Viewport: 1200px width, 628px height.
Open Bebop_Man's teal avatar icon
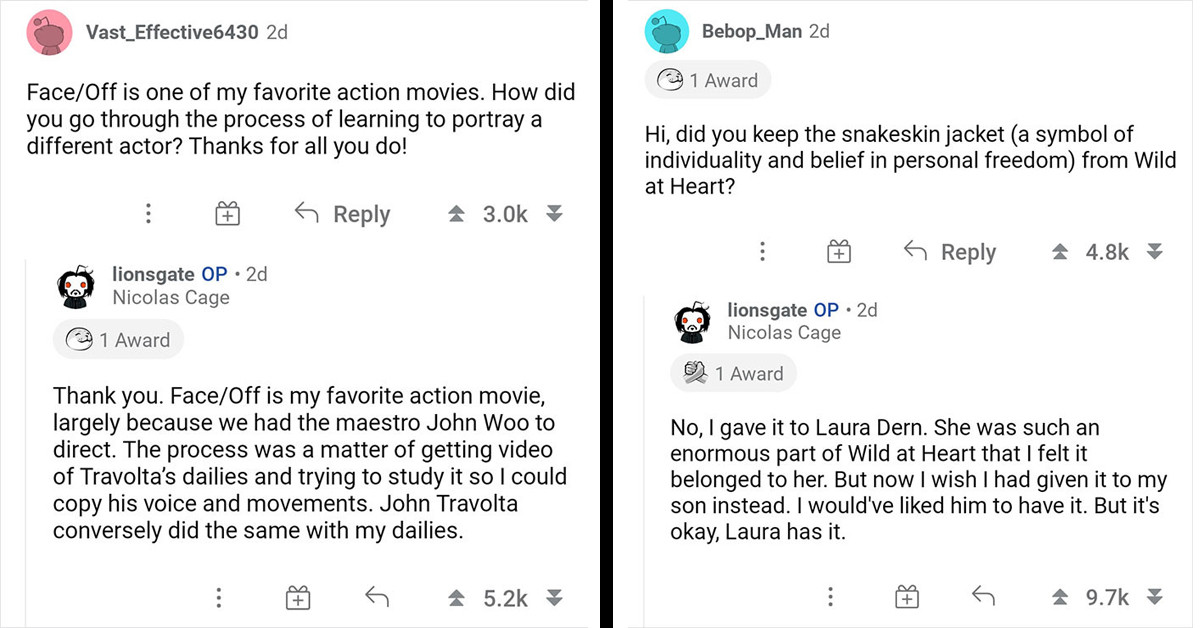pos(667,31)
